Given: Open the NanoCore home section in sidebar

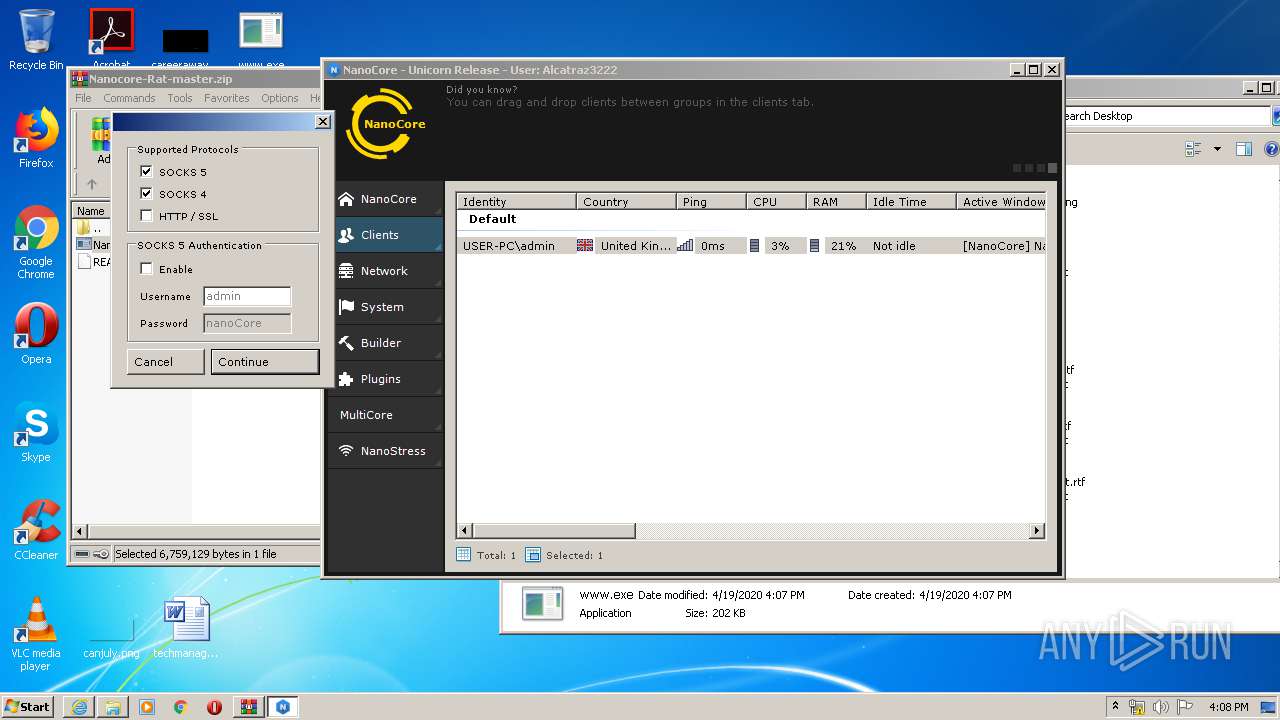Looking at the screenshot, I should (386, 199).
